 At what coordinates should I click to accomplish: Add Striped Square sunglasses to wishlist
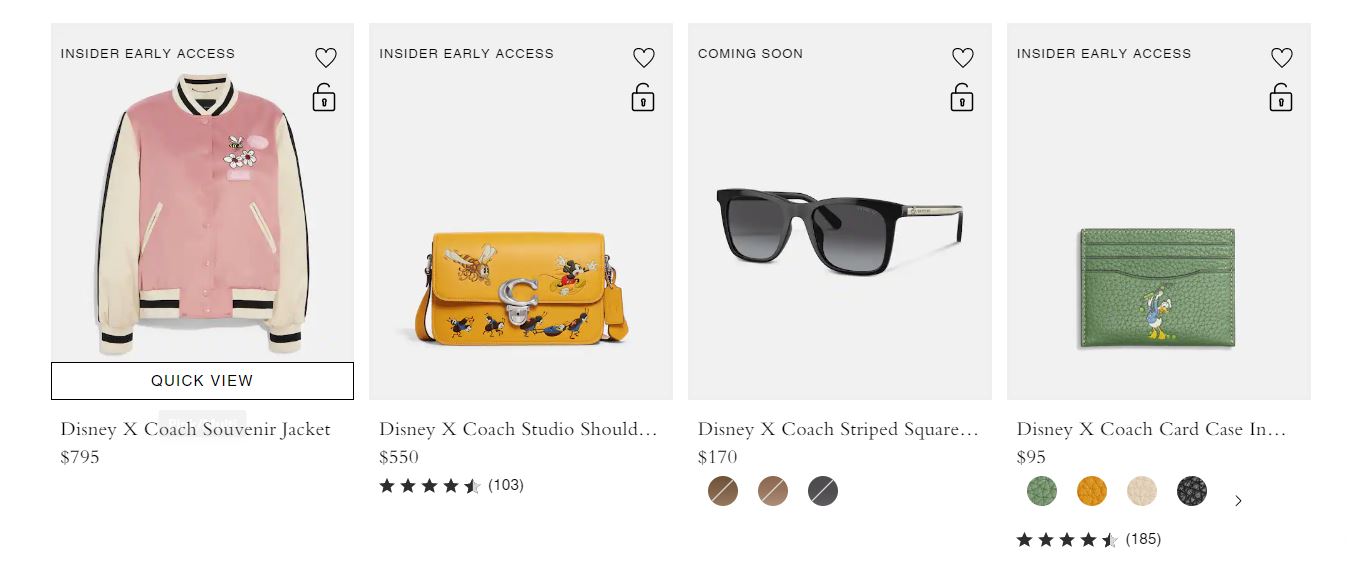(963, 58)
